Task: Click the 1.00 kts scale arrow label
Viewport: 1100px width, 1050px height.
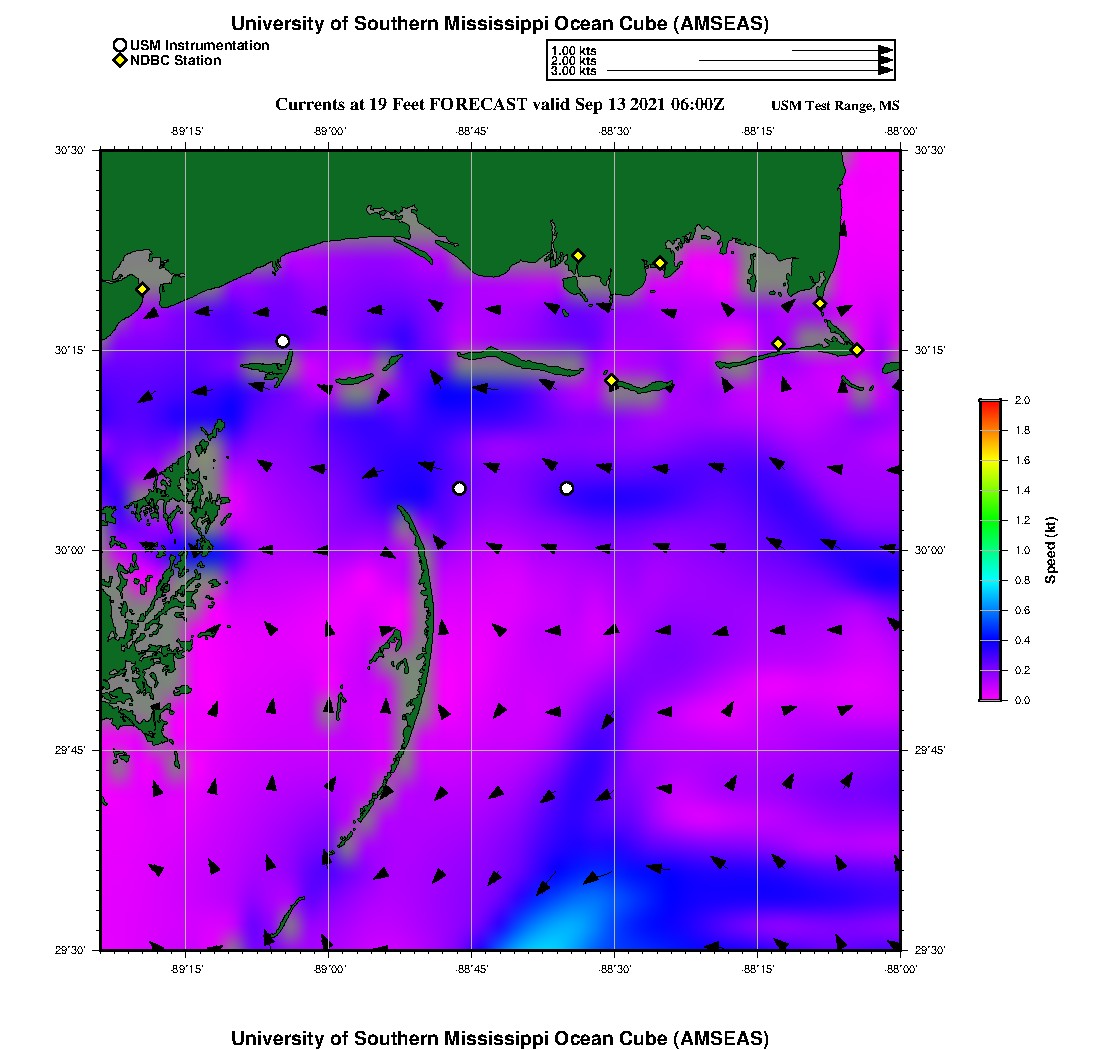Action: coord(573,50)
